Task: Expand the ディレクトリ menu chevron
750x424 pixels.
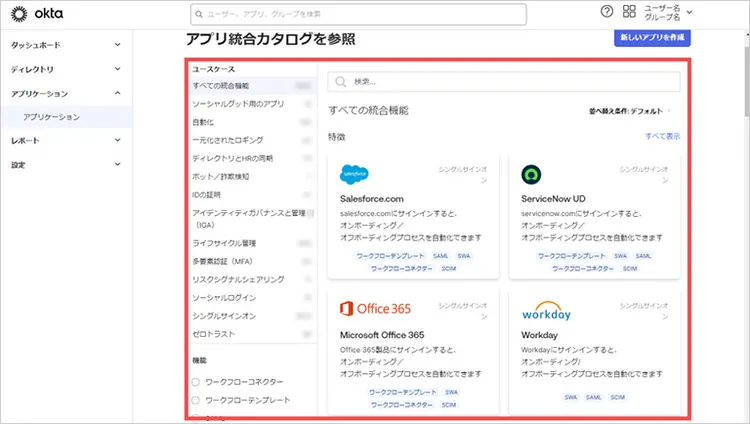Action: 118,69
